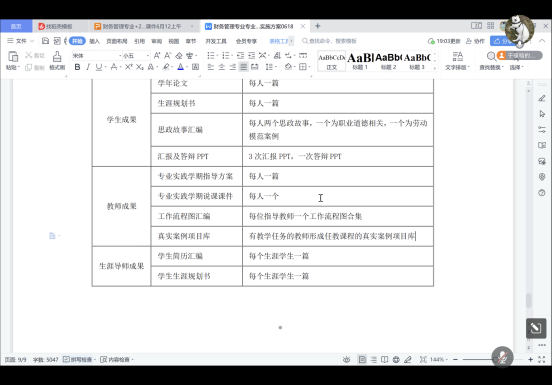Align text to the left
This screenshot has height=386, width=552.
pyautogui.click(x=211, y=67)
